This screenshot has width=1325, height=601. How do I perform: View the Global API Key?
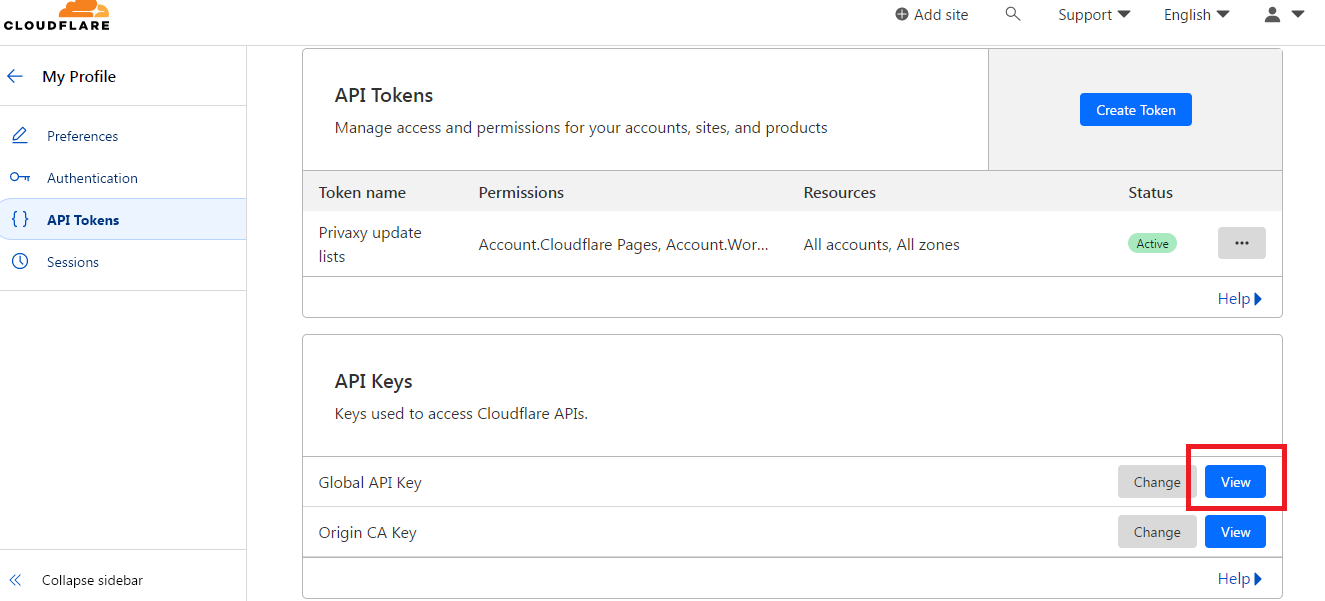pos(1235,482)
